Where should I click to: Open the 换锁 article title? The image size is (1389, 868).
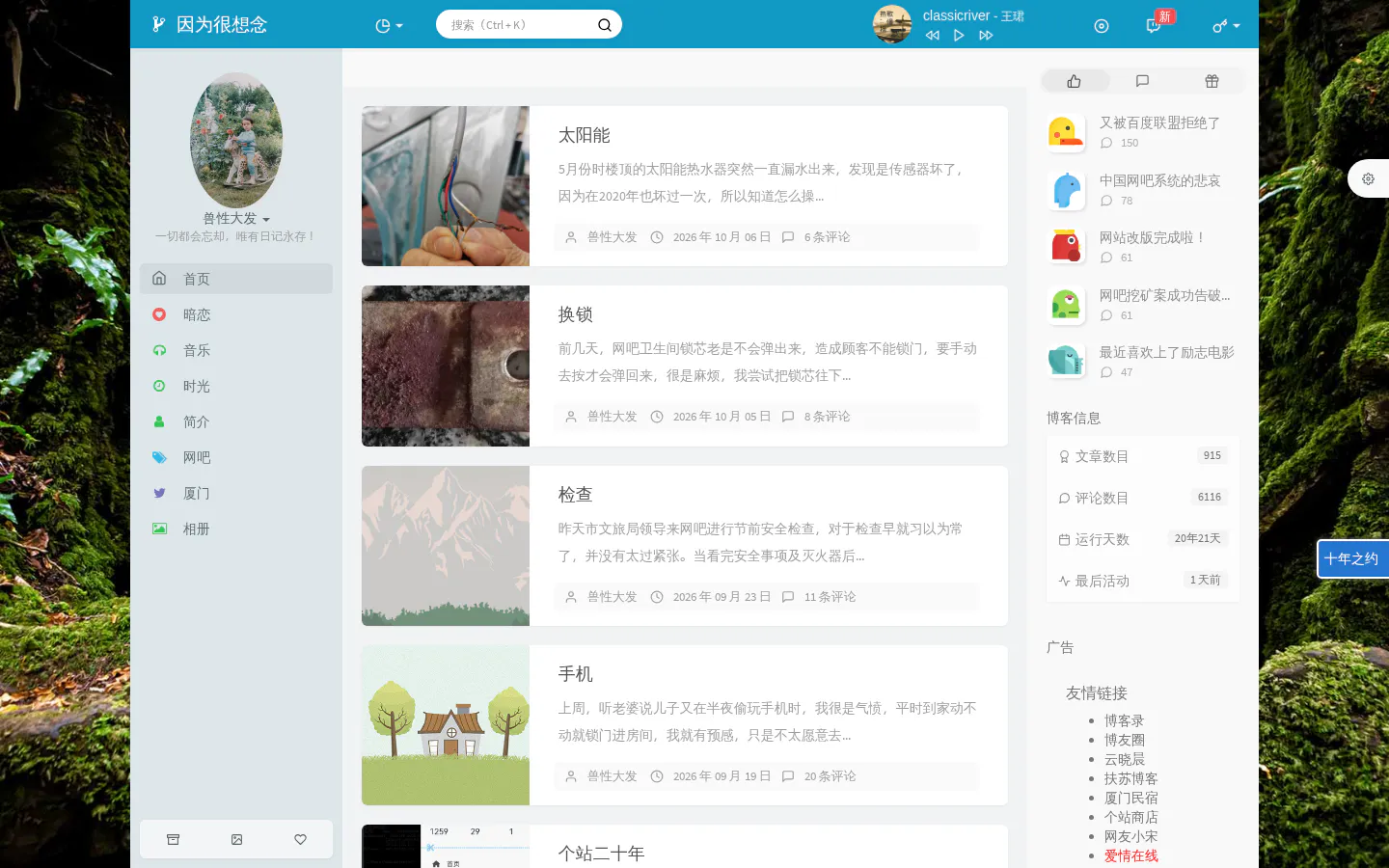click(576, 314)
